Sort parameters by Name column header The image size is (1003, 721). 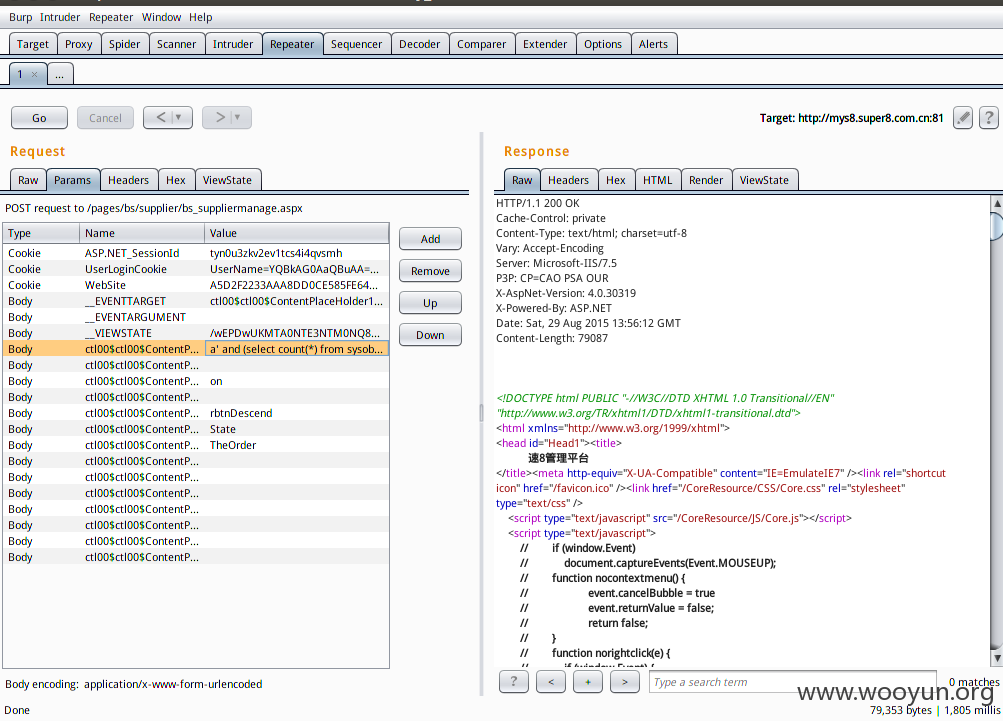point(142,233)
